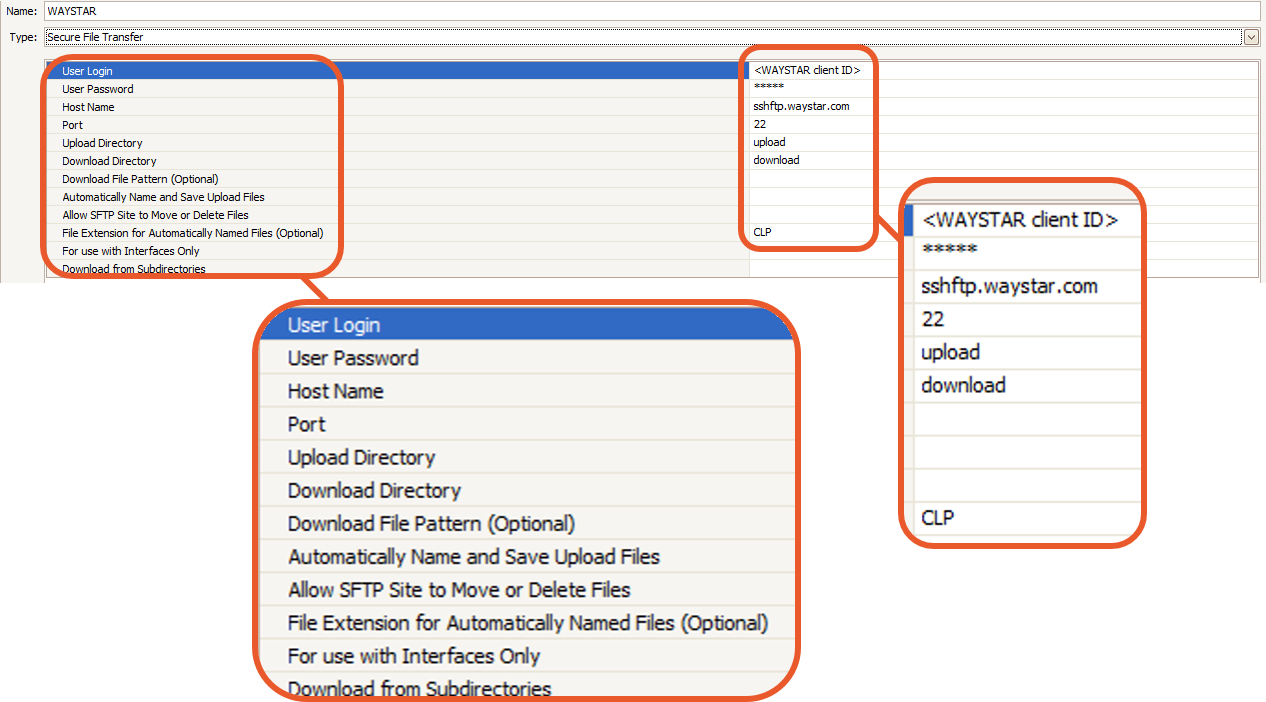Viewport: 1266px width, 702px height.
Task: Click the masked password value field
Action: pos(800,88)
